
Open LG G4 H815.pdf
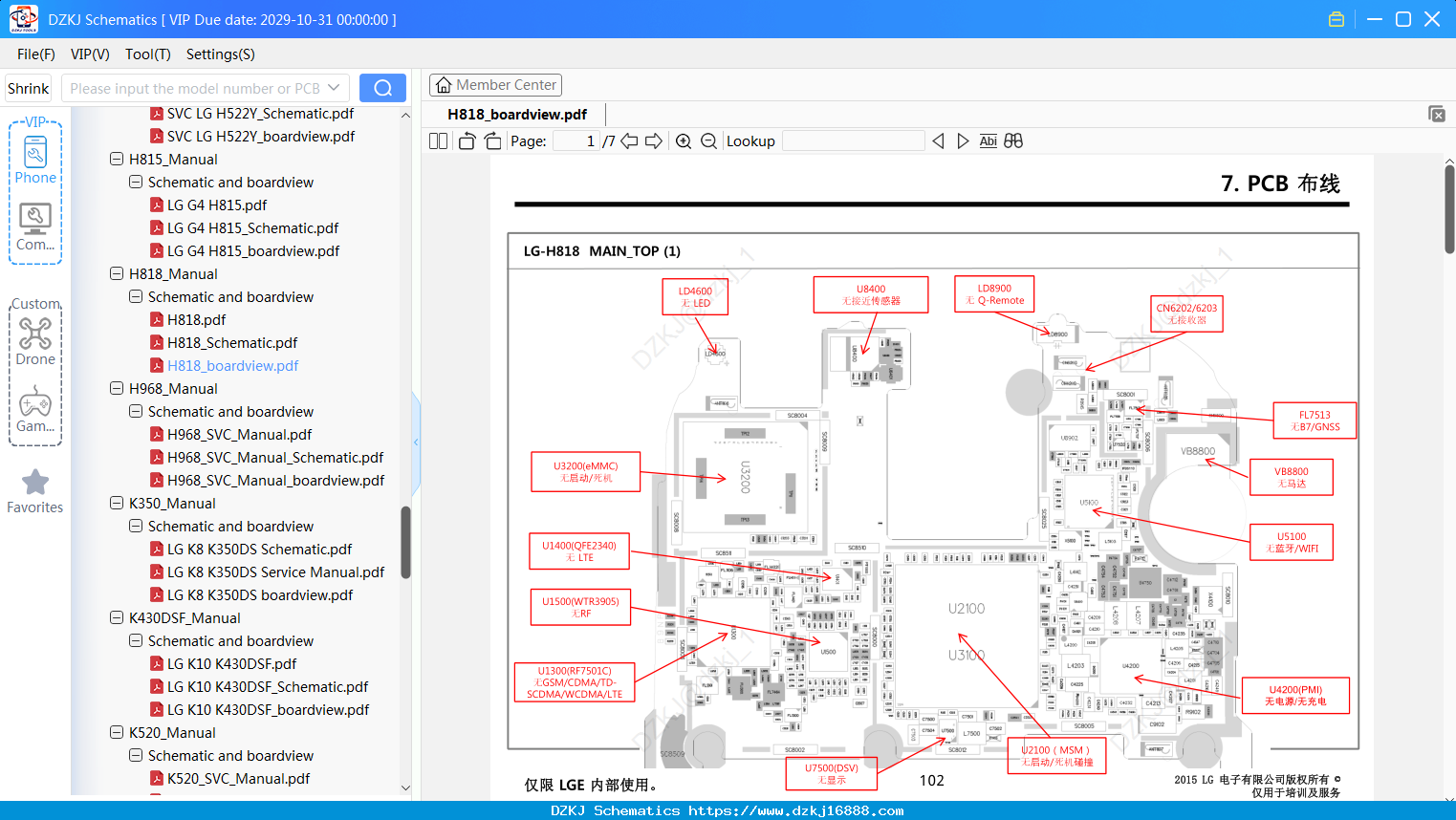[x=217, y=205]
